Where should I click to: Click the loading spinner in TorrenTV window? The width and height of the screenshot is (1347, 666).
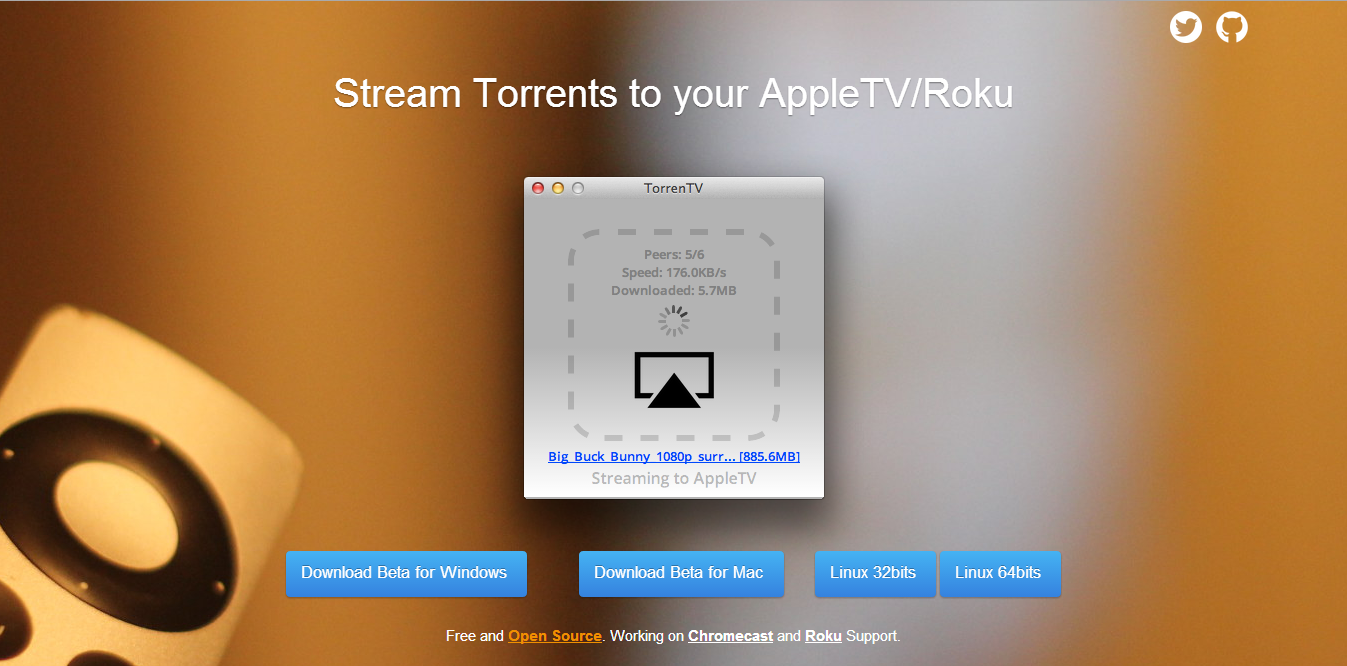674,321
